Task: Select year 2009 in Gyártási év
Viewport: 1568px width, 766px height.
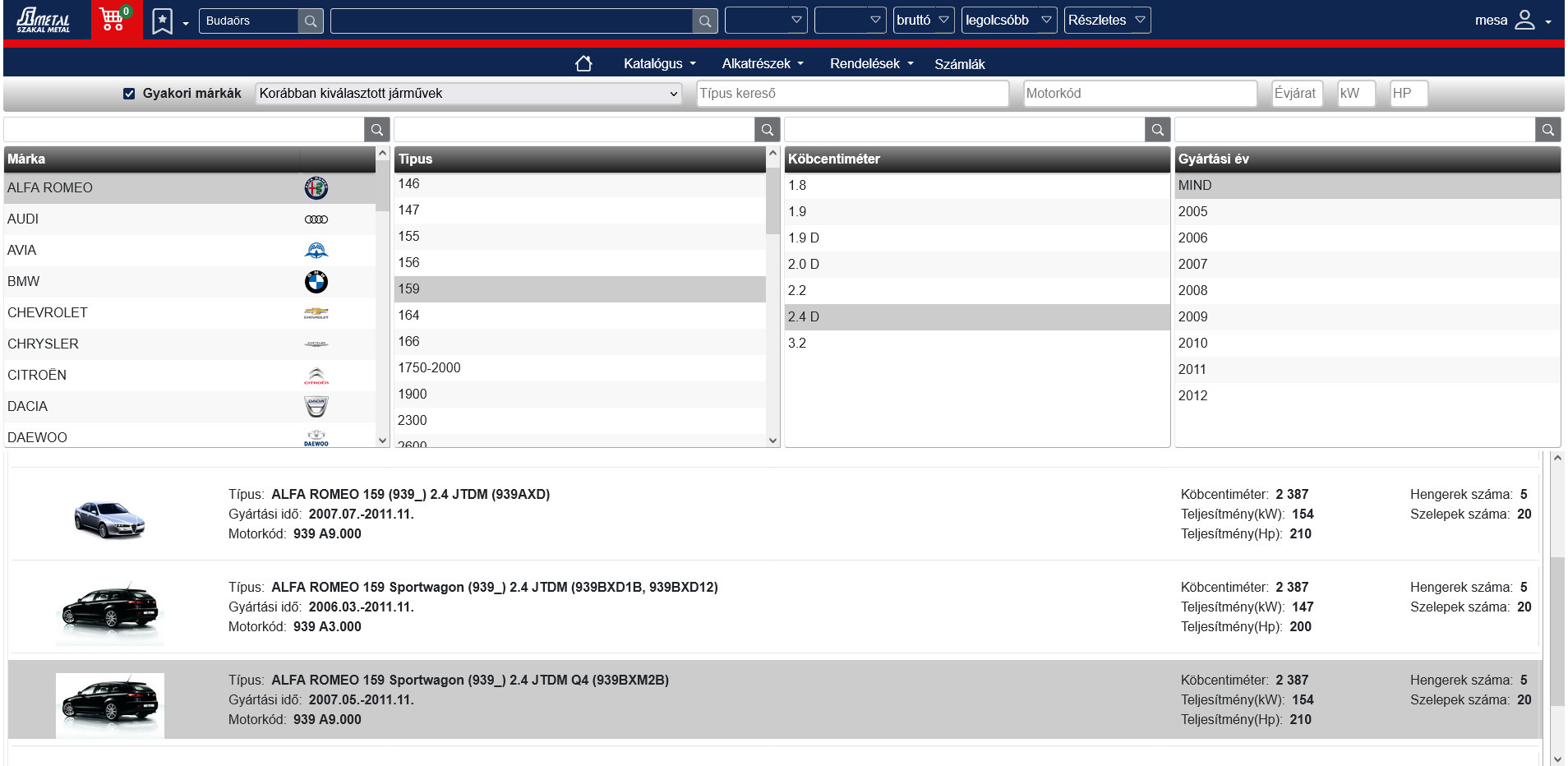Action: click(x=1367, y=317)
